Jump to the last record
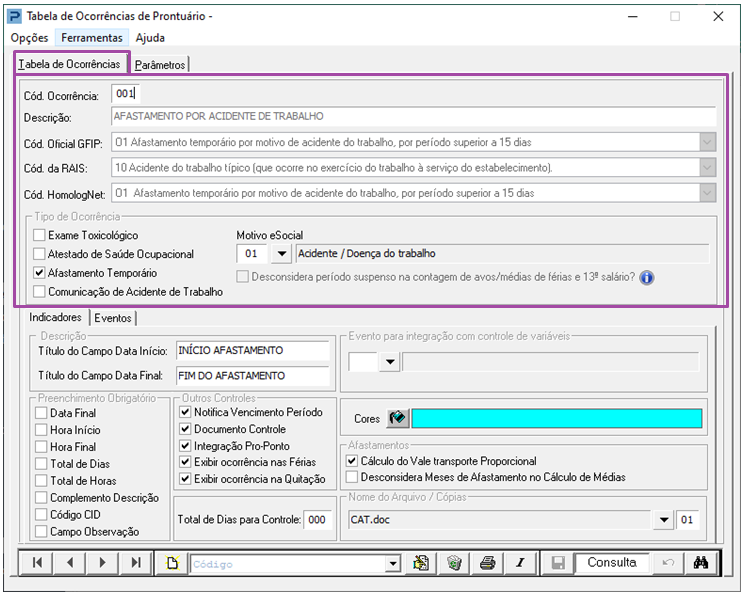This screenshot has height=597, width=744. [135, 563]
